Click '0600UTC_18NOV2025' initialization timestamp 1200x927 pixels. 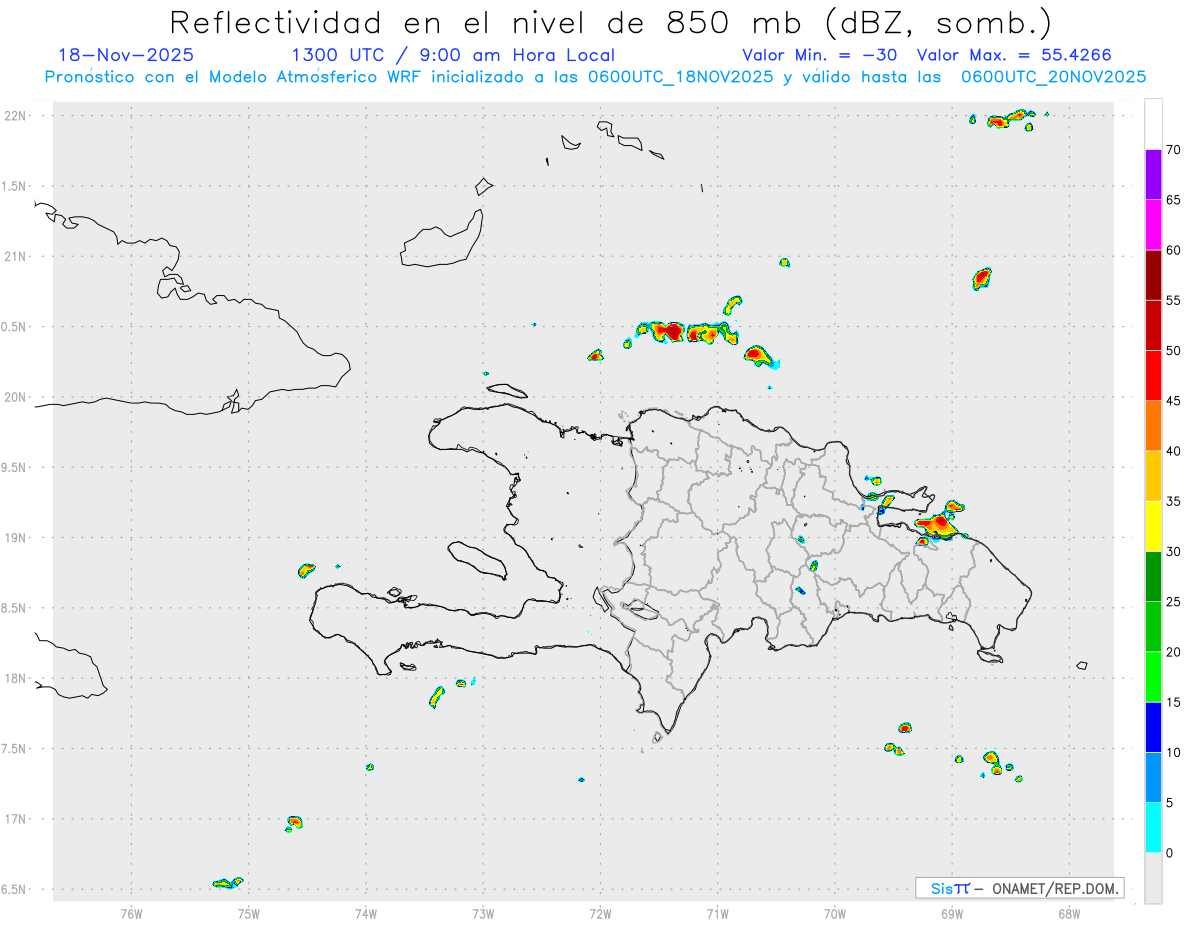coord(680,77)
